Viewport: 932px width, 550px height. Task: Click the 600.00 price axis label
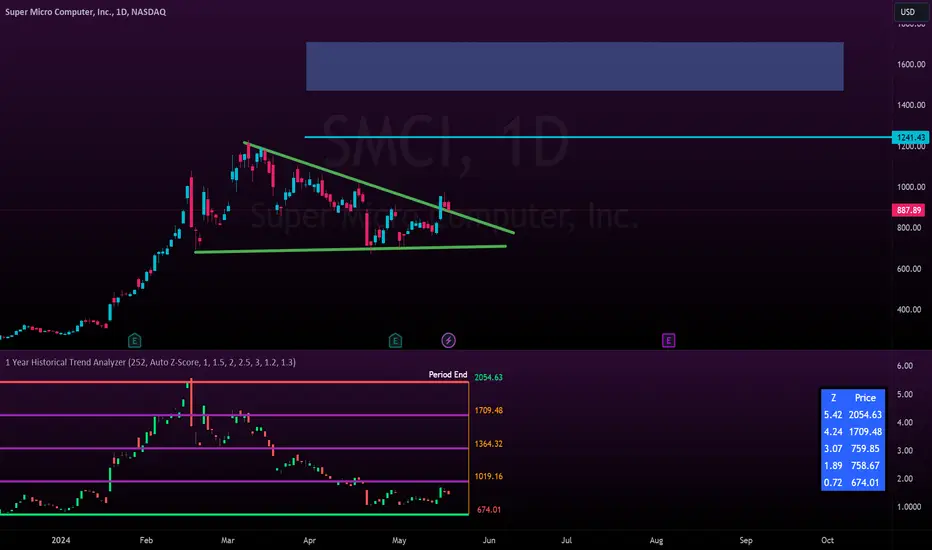click(x=909, y=269)
